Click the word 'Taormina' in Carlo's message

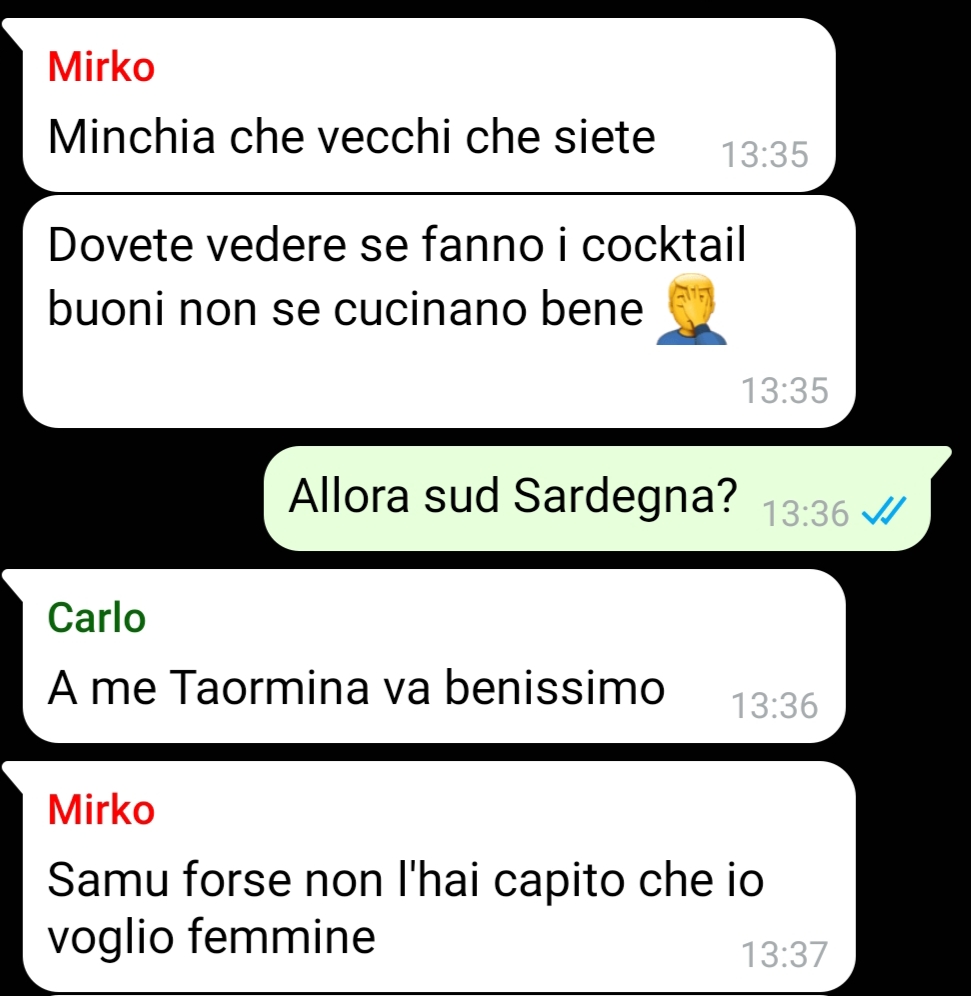click(271, 687)
